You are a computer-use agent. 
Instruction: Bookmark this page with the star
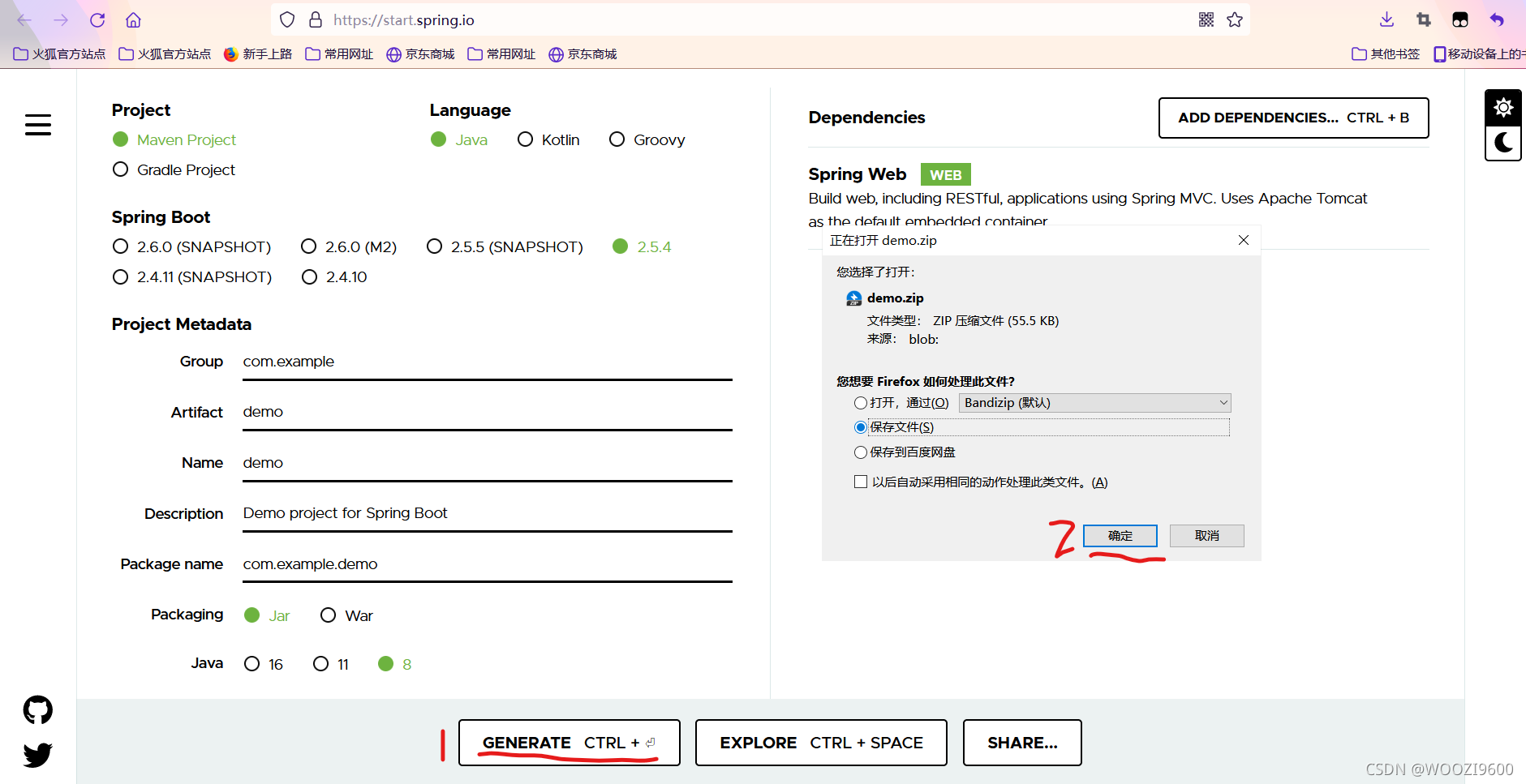pyautogui.click(x=1235, y=20)
